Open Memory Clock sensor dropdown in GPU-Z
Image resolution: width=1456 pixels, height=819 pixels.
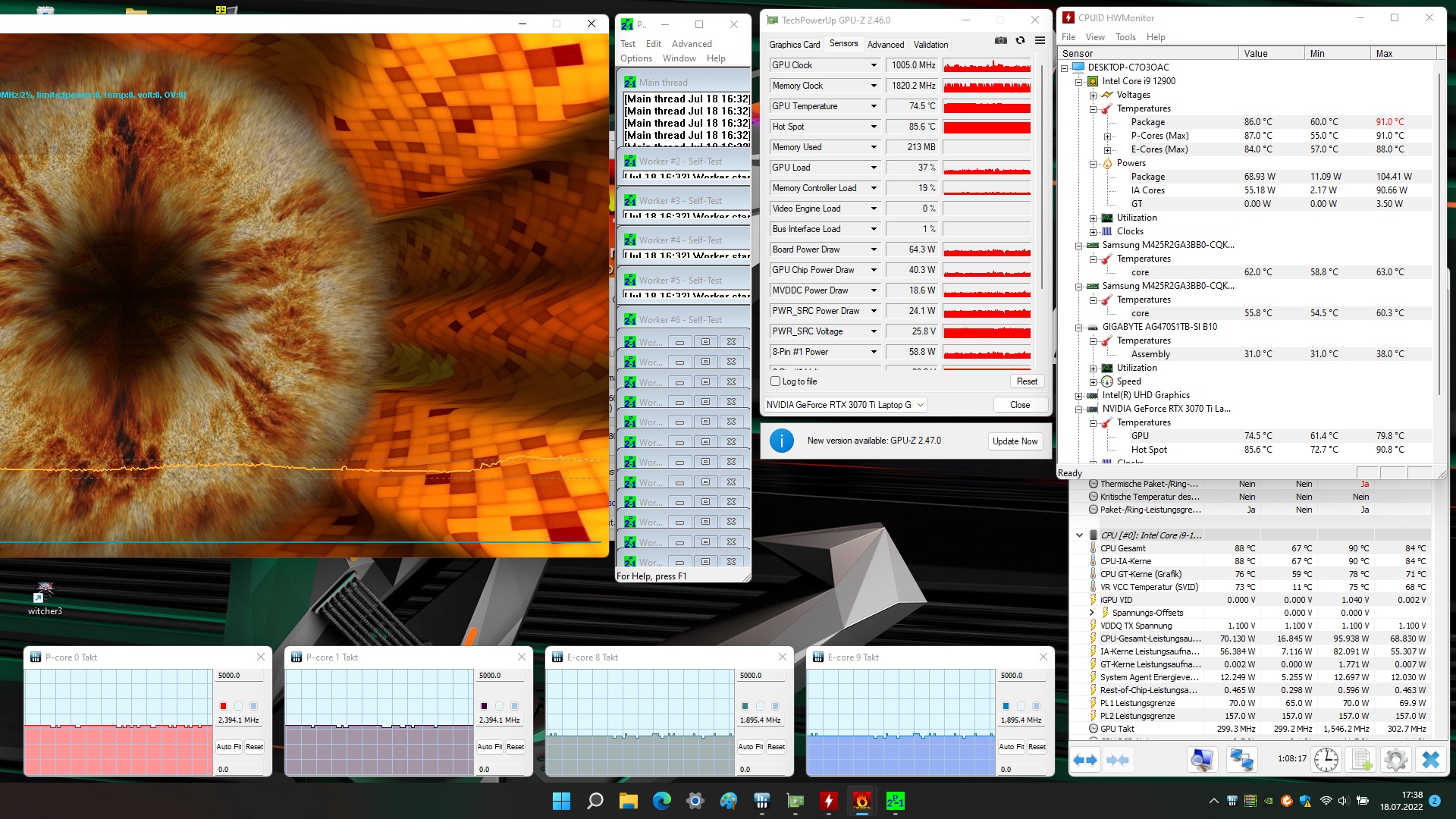point(874,86)
